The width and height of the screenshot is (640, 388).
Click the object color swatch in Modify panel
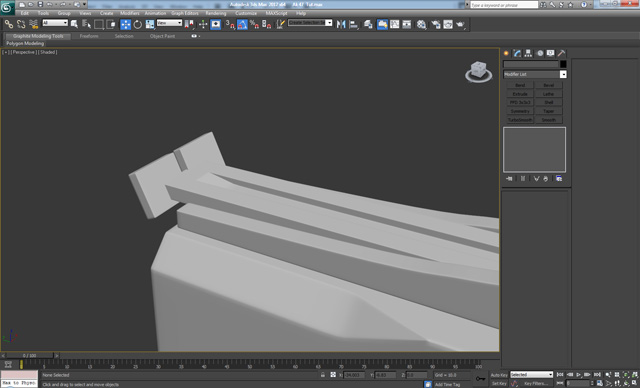[x=563, y=64]
